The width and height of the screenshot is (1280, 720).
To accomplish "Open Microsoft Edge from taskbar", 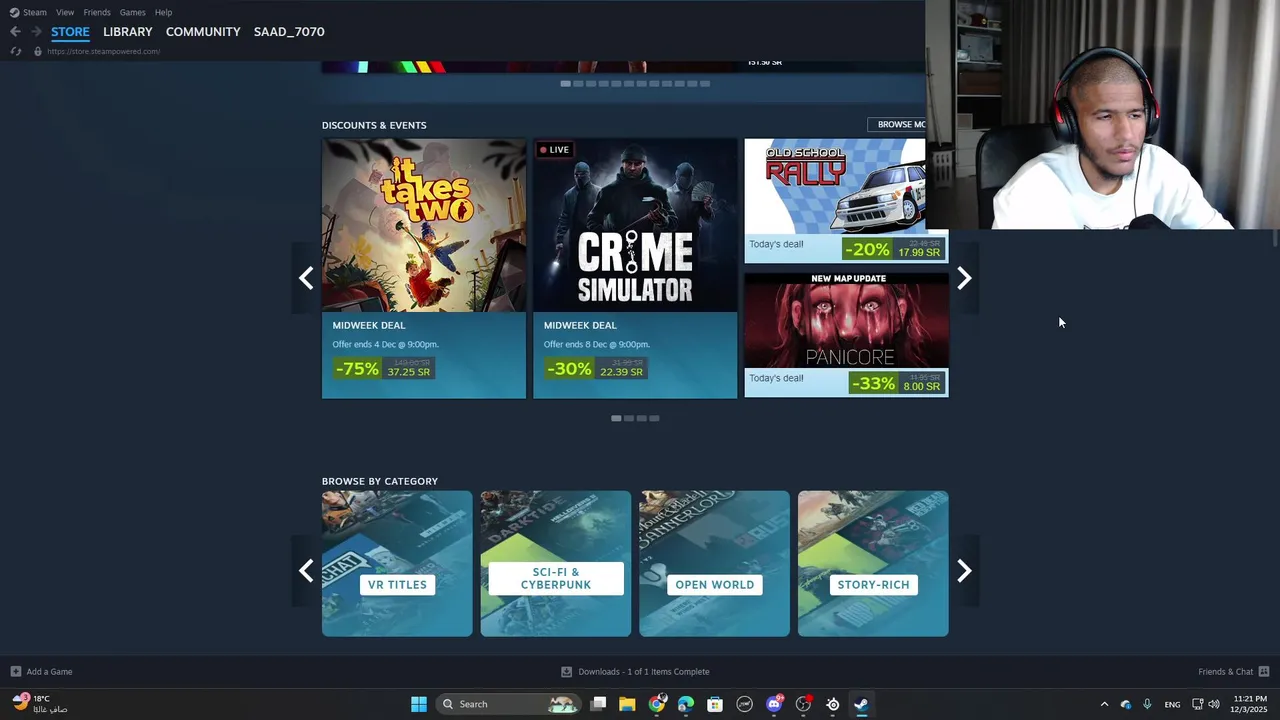I will point(686,704).
